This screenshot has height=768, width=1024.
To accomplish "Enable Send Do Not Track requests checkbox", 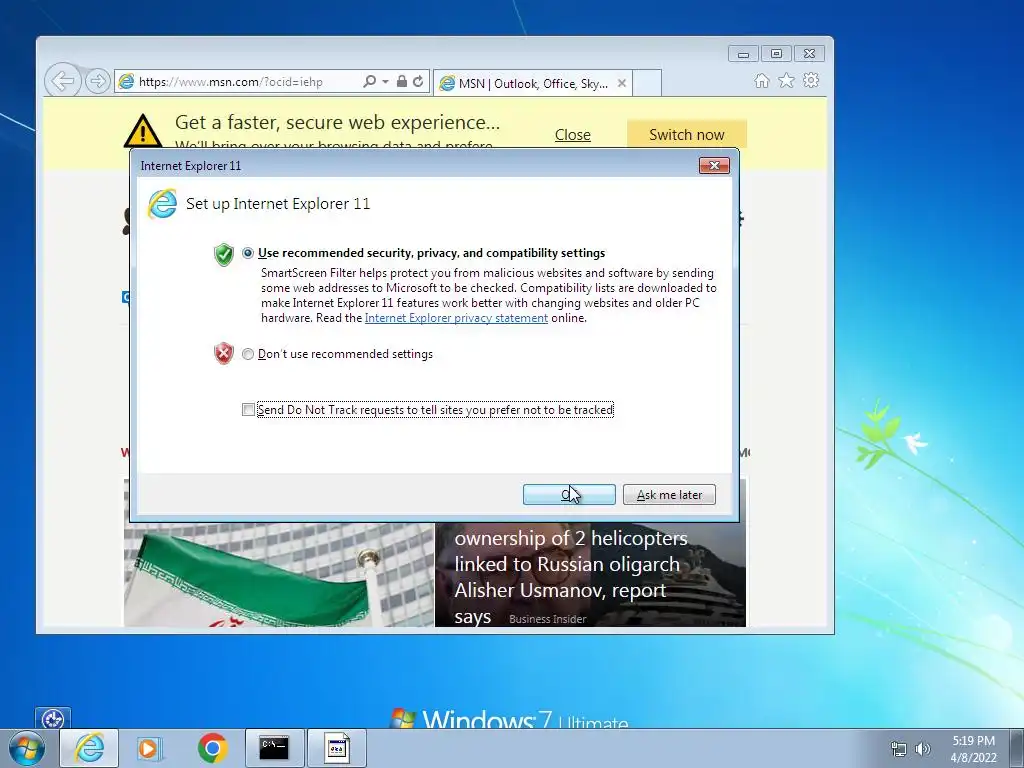I will (248, 409).
